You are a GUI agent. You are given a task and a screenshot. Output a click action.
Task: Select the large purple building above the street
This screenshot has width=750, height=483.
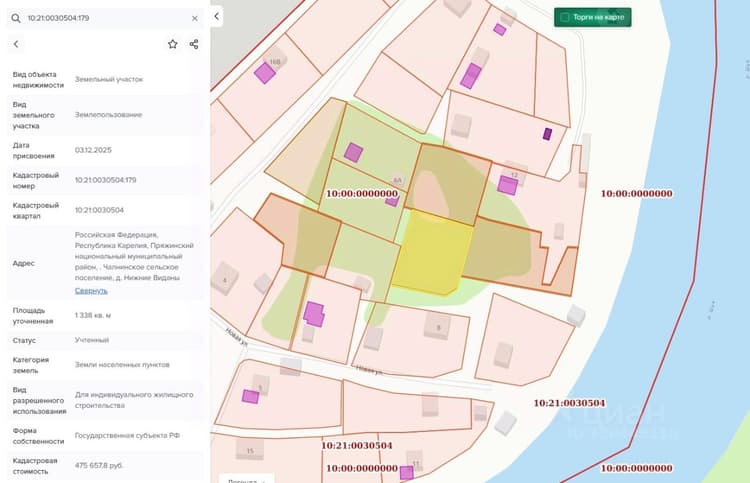coord(314,314)
